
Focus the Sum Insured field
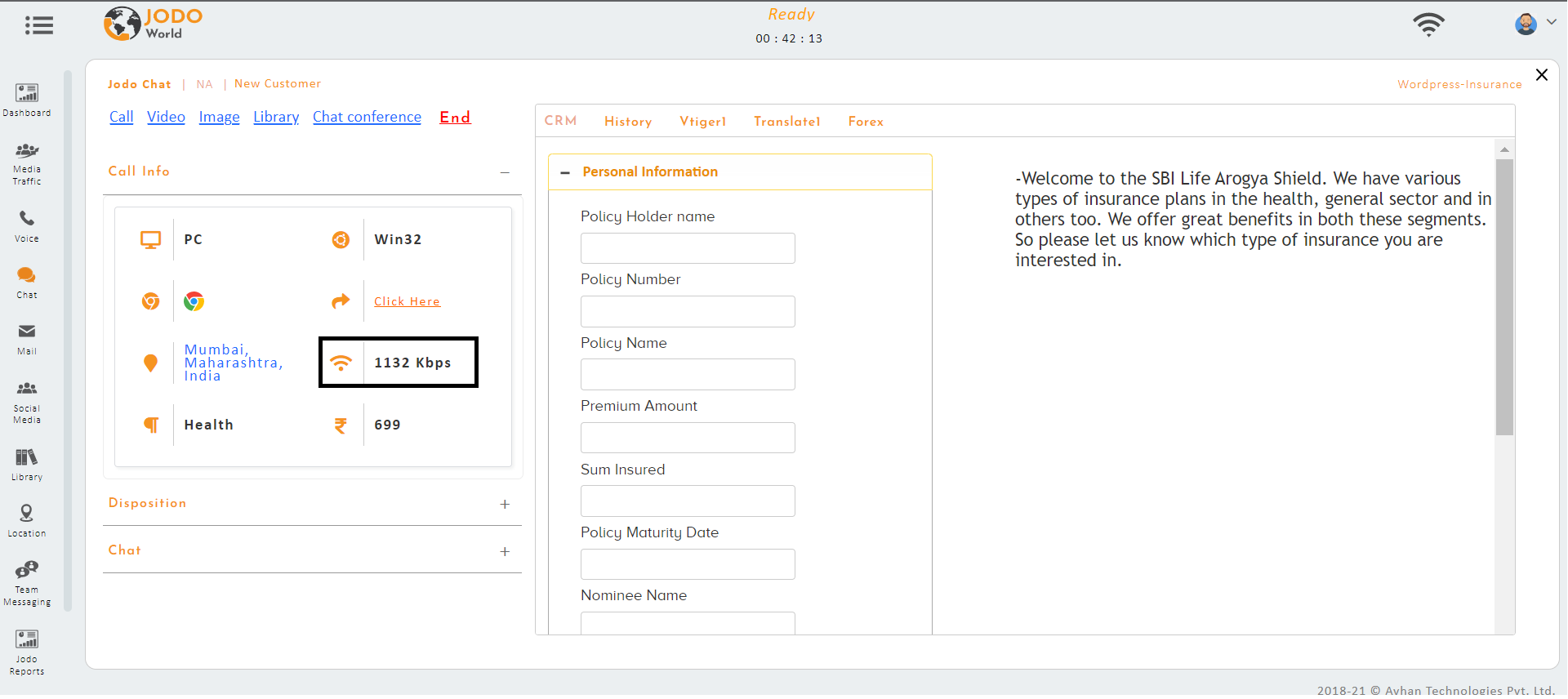coord(688,501)
